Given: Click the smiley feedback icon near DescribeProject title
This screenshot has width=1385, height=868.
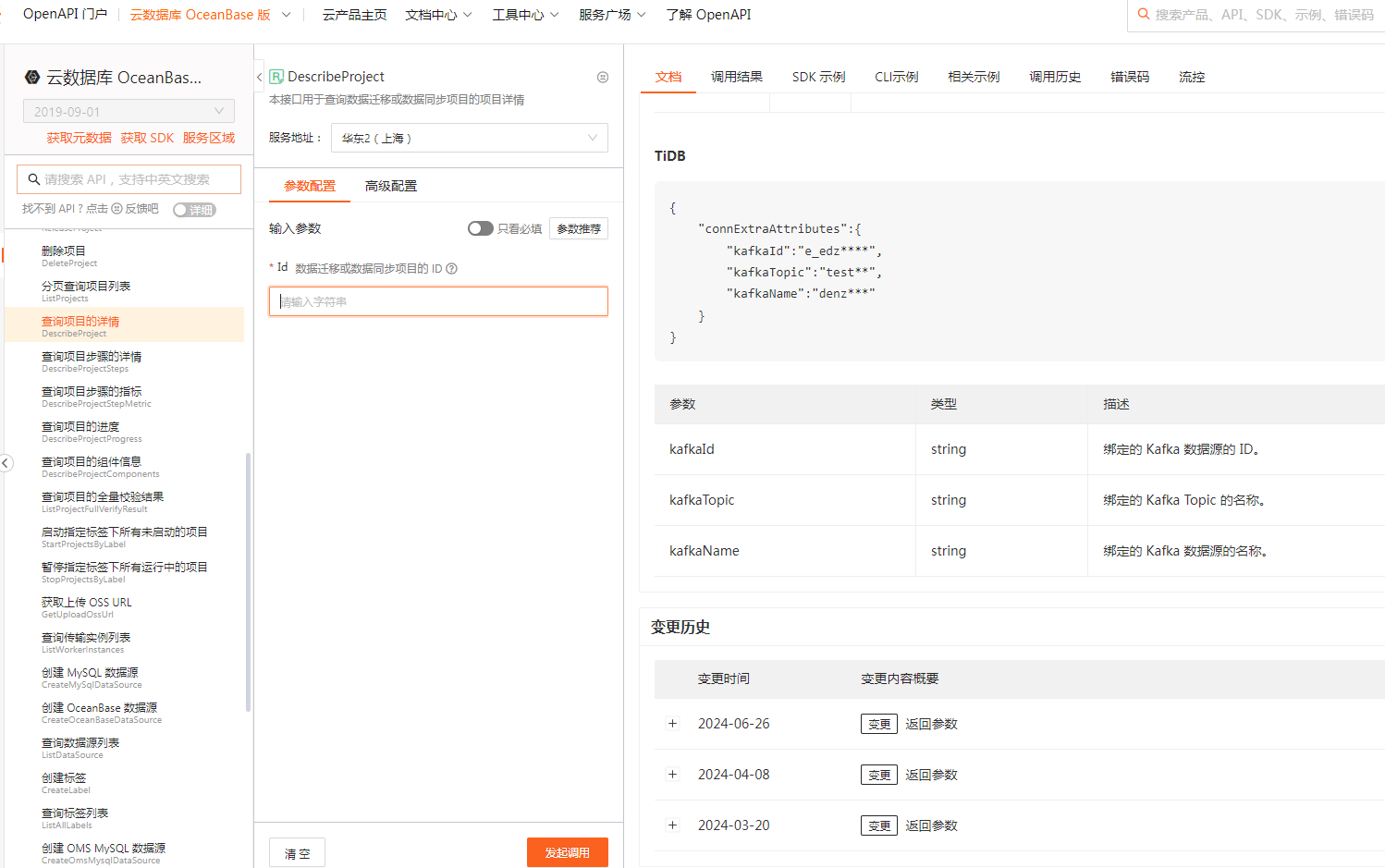Looking at the screenshot, I should coord(603,78).
